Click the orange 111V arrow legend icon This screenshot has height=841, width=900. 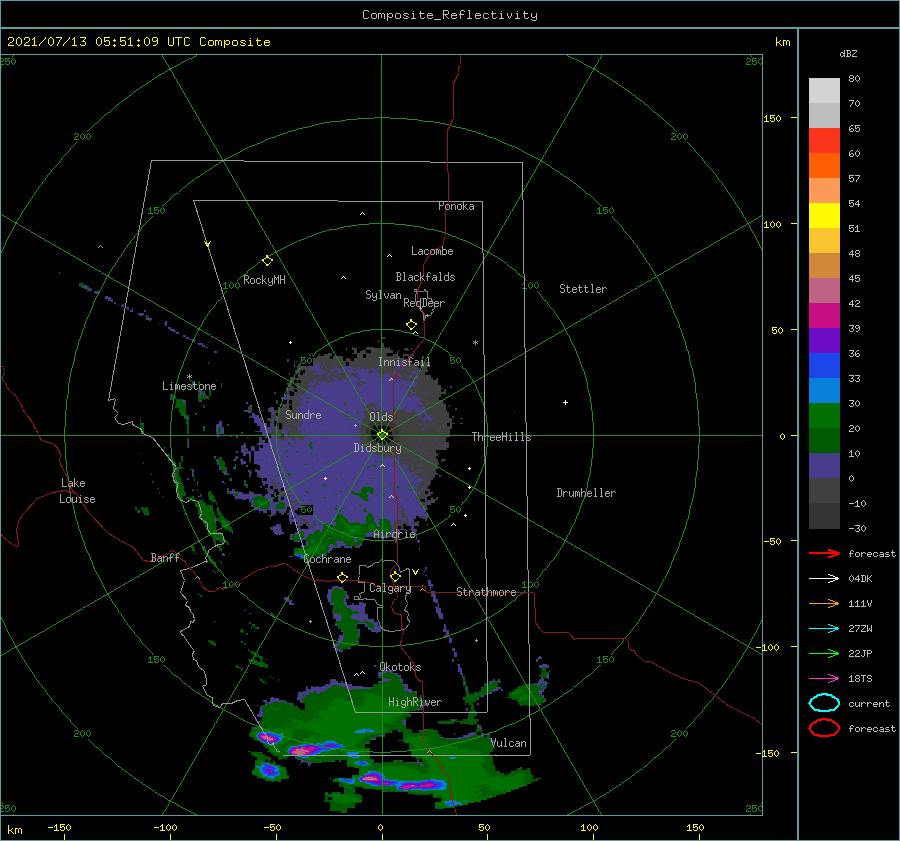[x=824, y=603]
